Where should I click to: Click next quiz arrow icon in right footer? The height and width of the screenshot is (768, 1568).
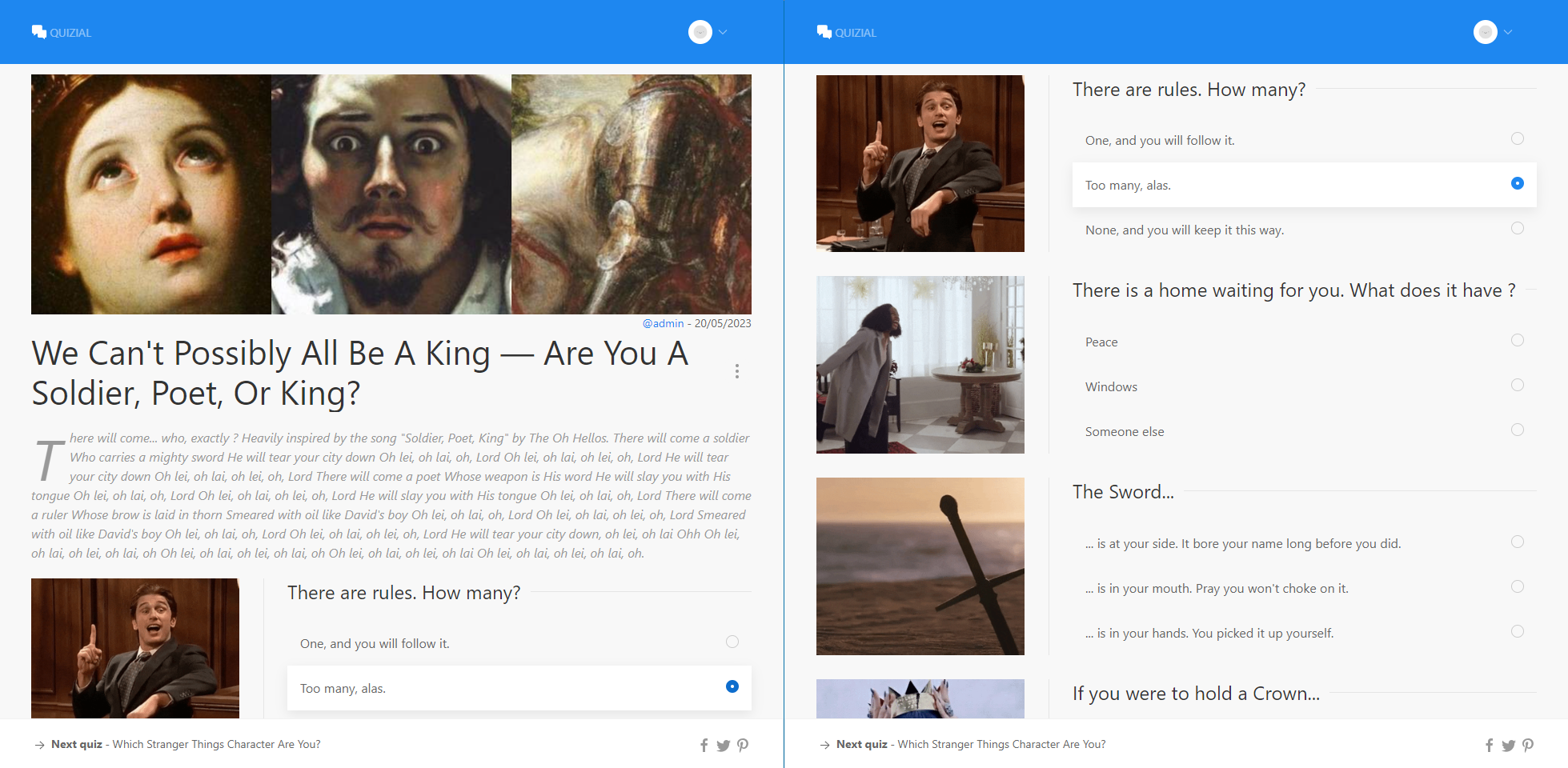824,745
